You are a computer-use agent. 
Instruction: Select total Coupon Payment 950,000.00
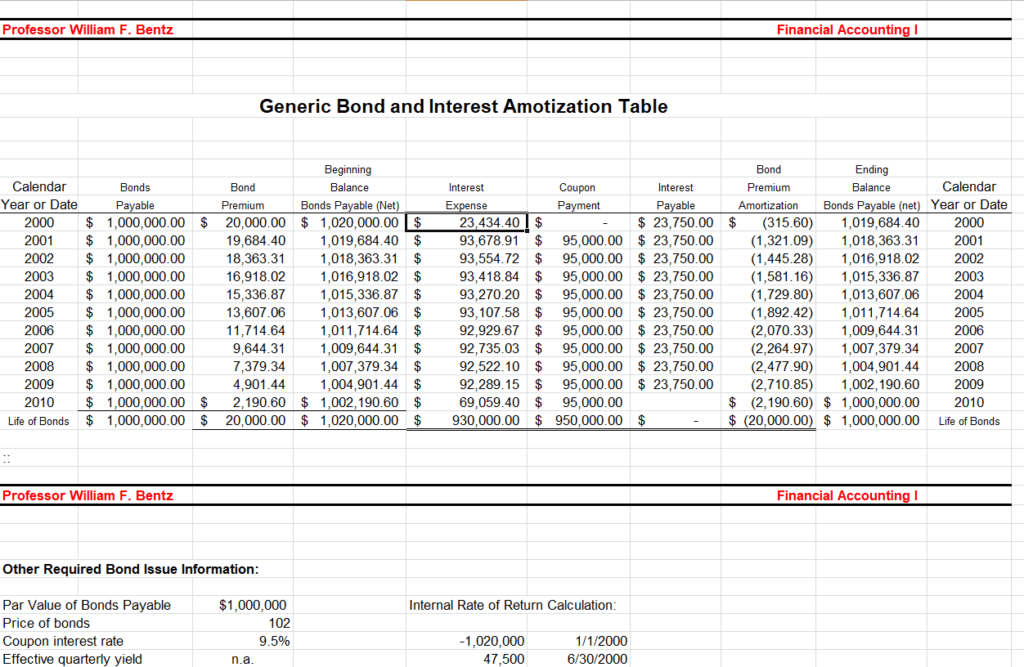coord(578,421)
